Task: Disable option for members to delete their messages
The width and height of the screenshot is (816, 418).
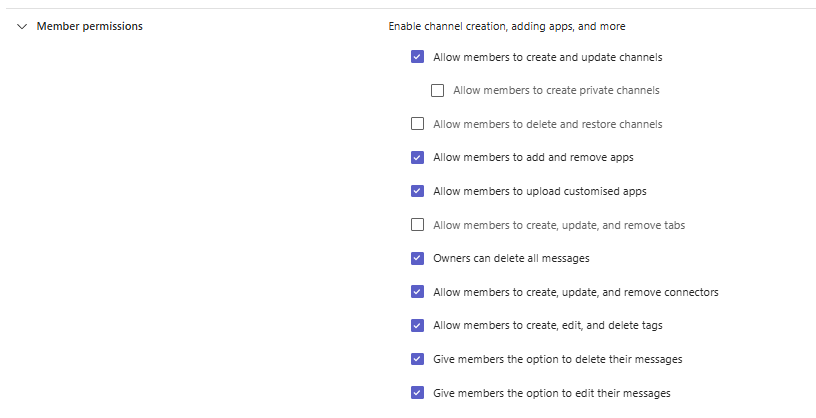Action: [x=417, y=359]
